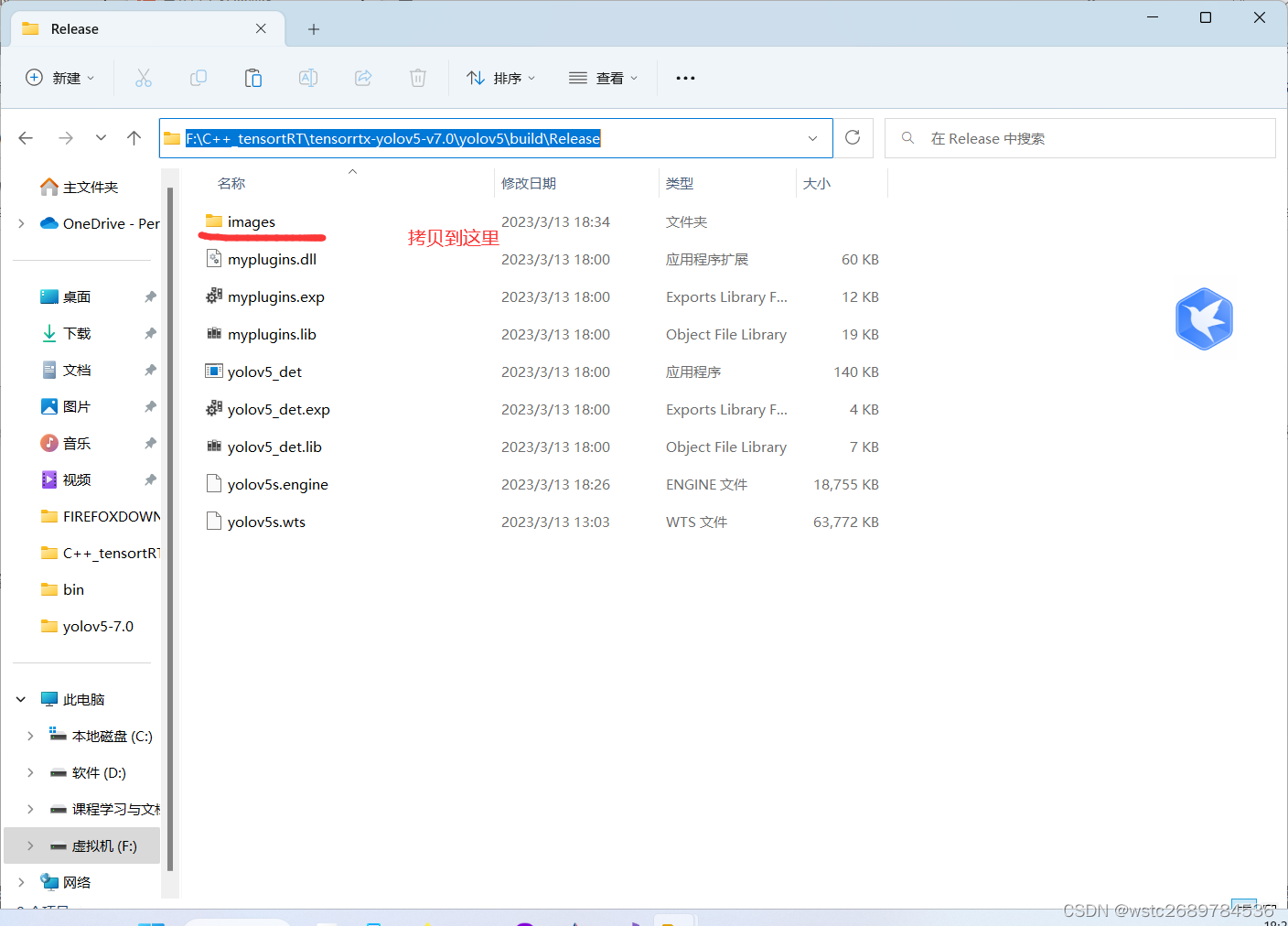The width and height of the screenshot is (1288, 926).
Task: Expand the 网络 tree node
Action: (21, 882)
